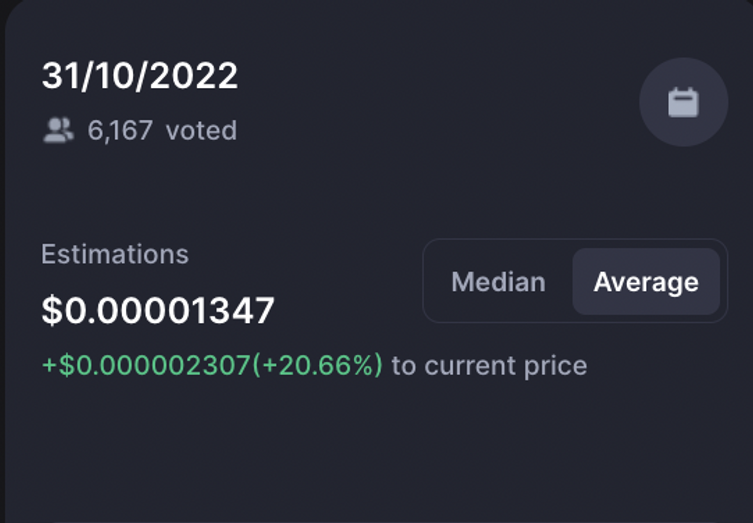Click the year 2022 in the date
The image size is (753, 523).
tap(194, 76)
